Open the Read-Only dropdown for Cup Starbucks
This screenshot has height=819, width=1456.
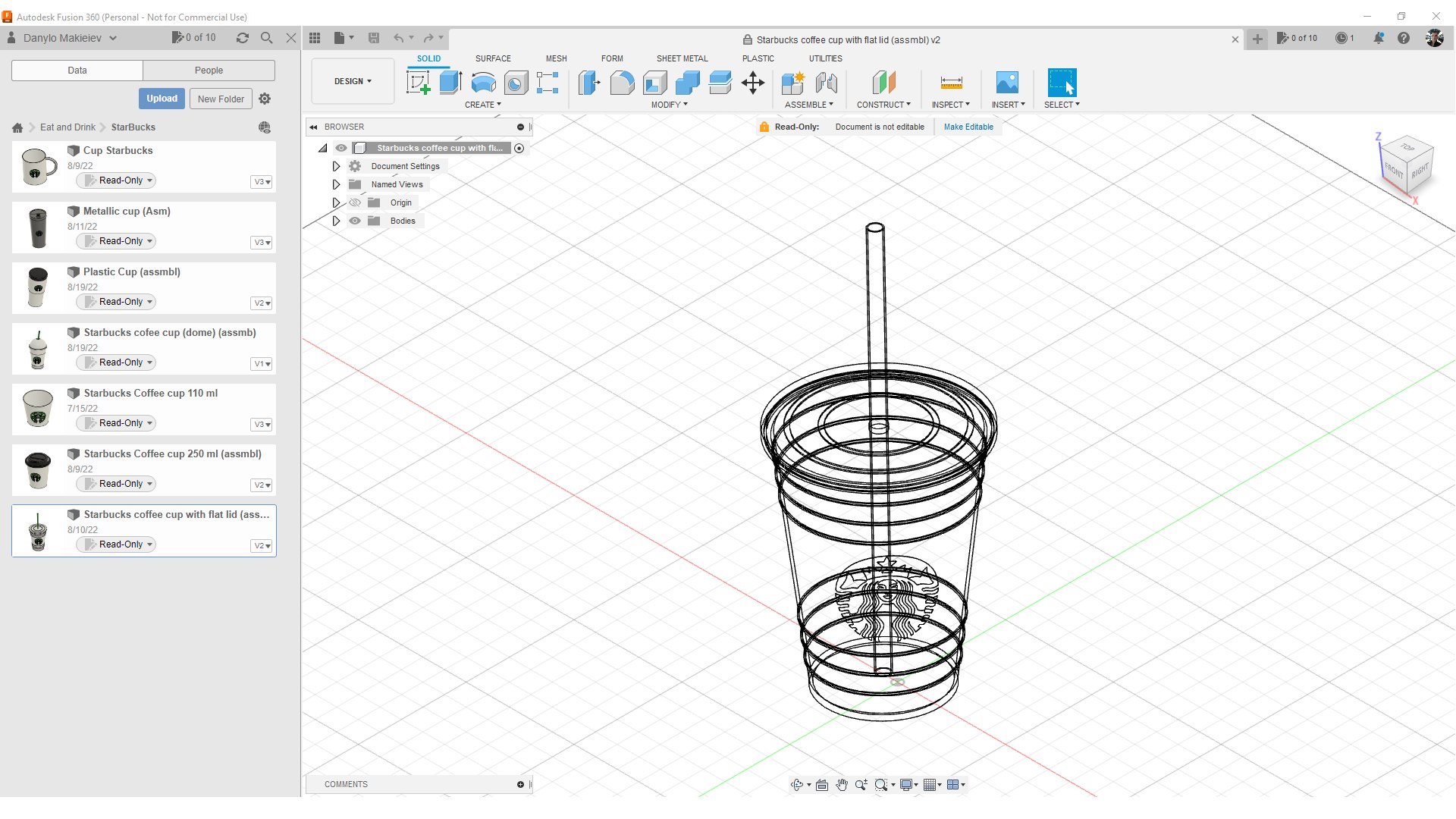click(116, 180)
